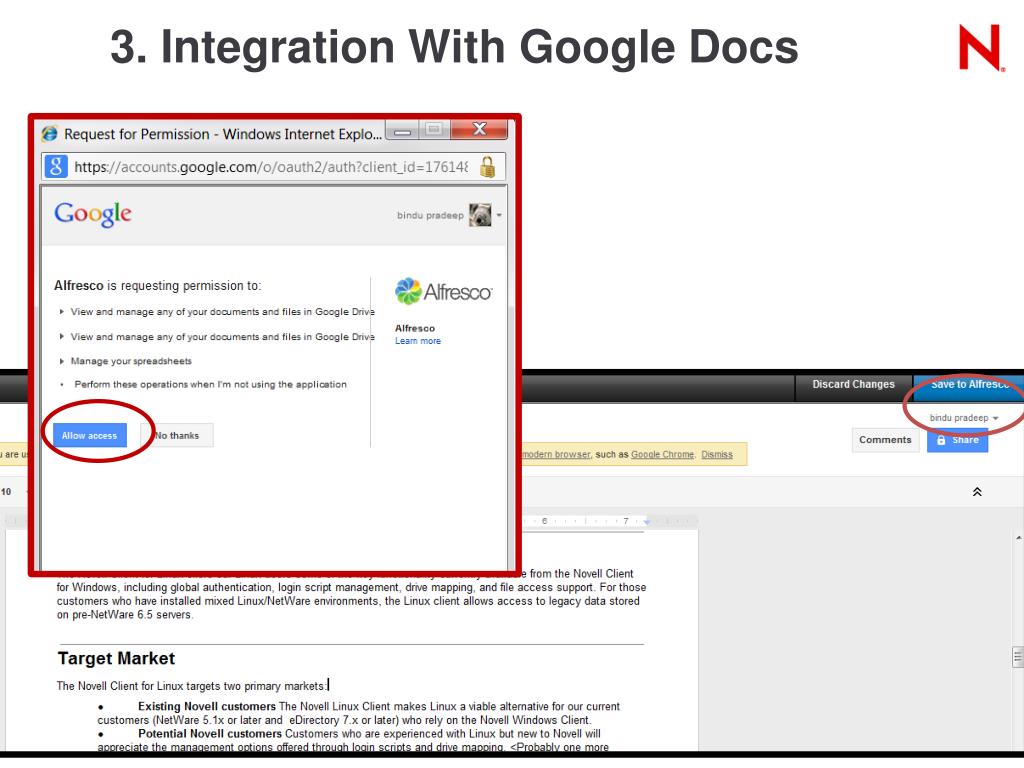Dismiss the browser warning banner

pos(716,455)
